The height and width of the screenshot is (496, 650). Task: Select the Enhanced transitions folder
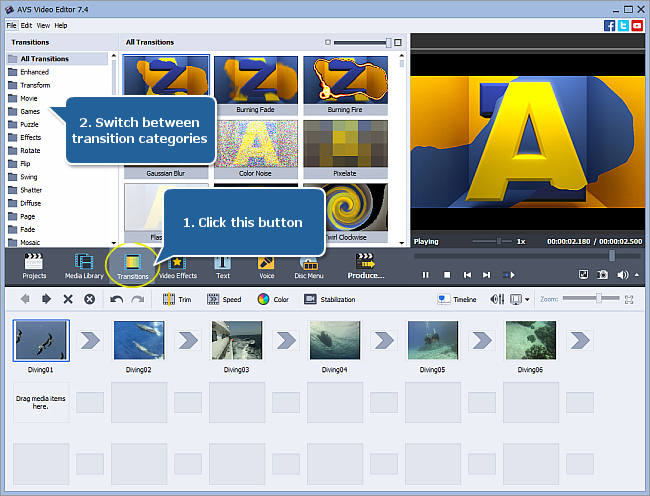[29, 72]
